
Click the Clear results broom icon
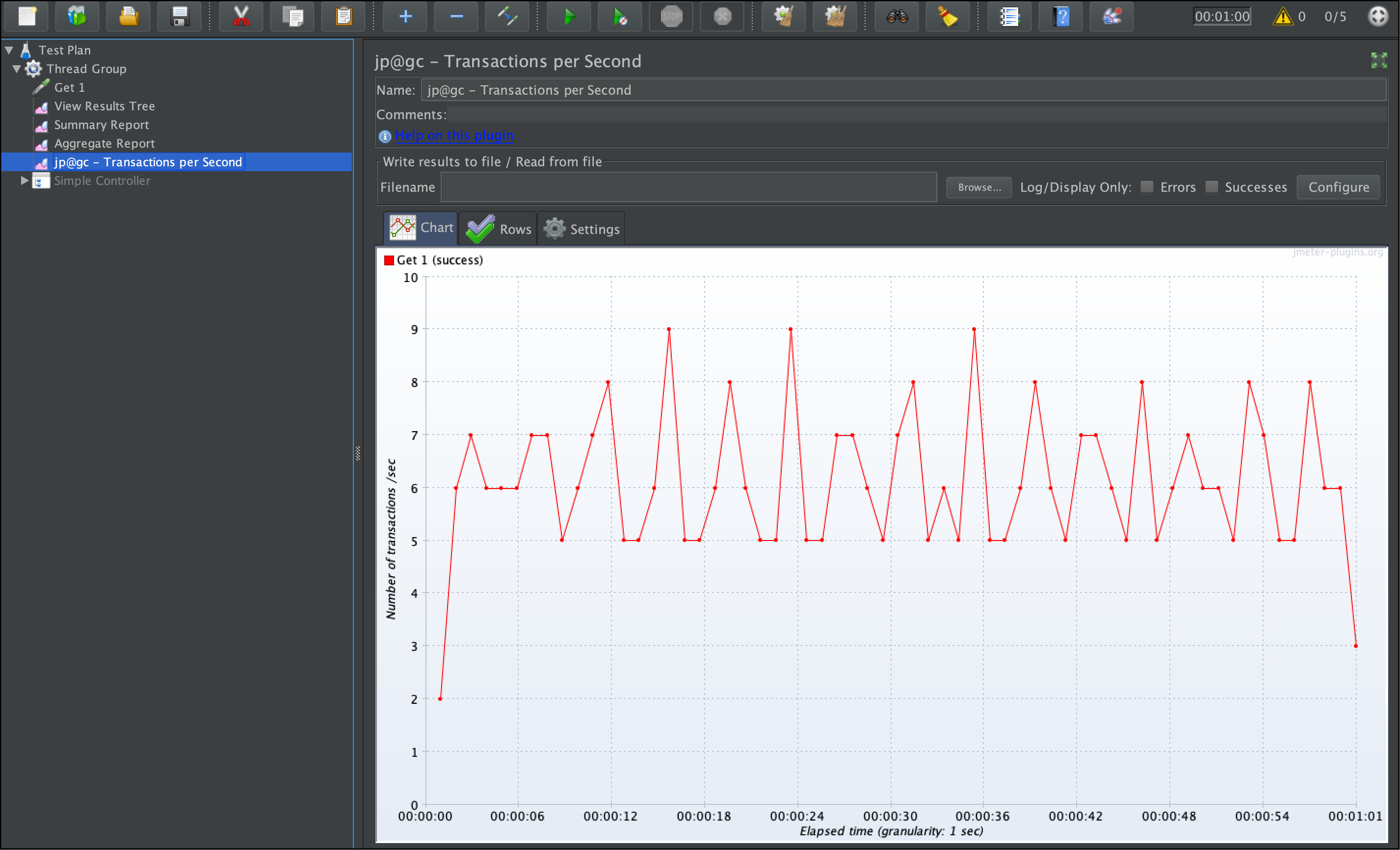(x=784, y=17)
